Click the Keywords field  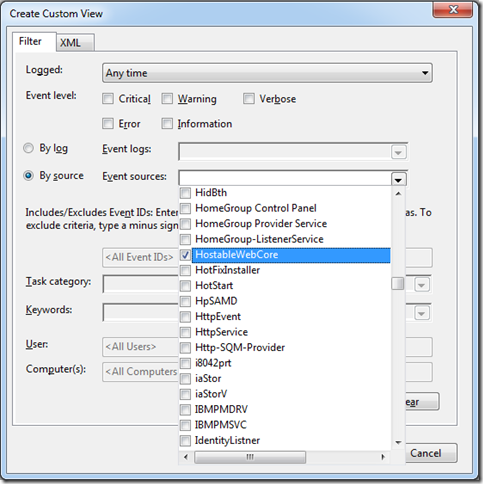point(141,312)
